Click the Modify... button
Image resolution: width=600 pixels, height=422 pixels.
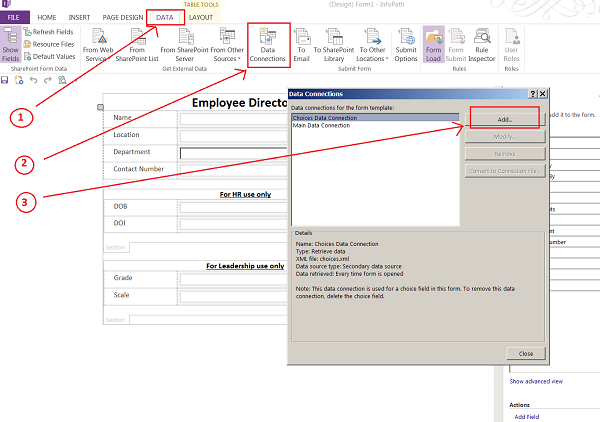tap(505, 137)
